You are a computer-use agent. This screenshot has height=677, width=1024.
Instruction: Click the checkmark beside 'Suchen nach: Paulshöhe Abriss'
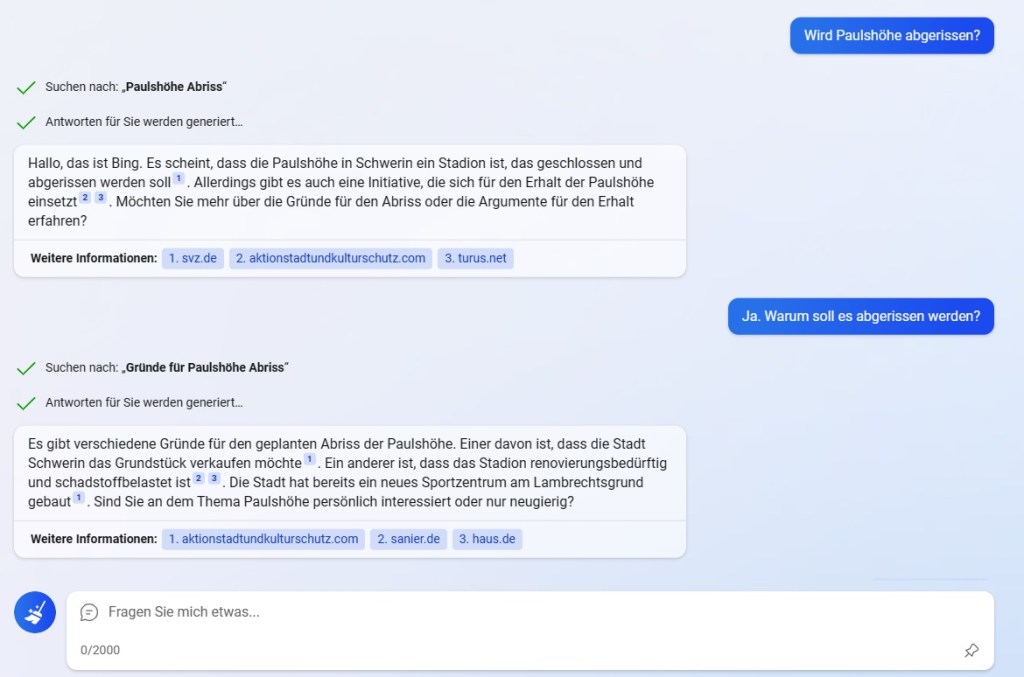coord(26,88)
